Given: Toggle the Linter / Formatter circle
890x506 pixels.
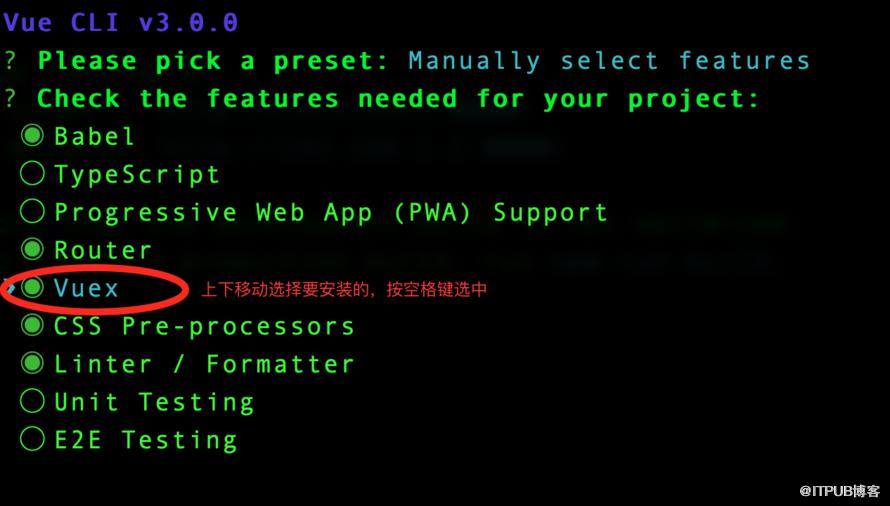Looking at the screenshot, I should tap(32, 363).
